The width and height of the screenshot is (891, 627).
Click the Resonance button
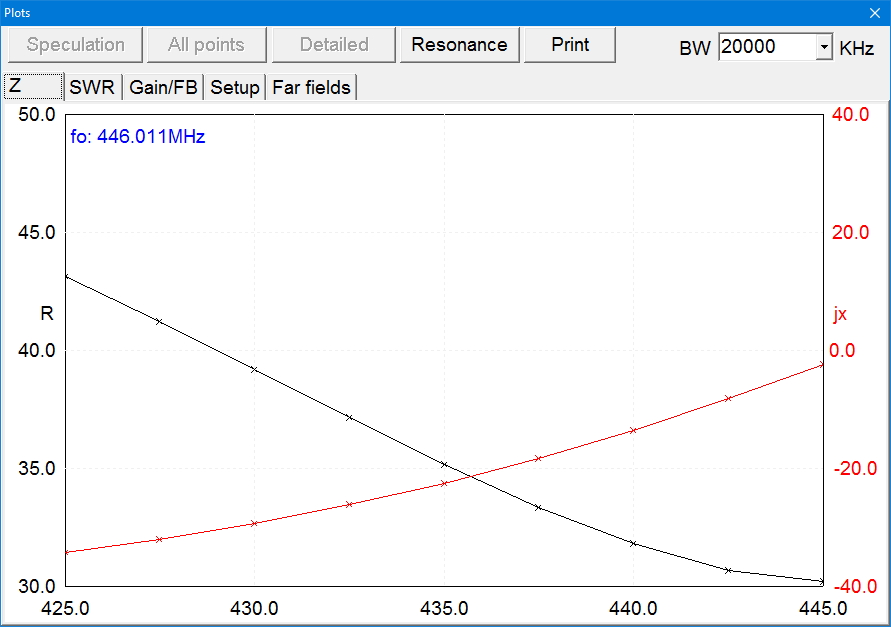tap(459, 45)
